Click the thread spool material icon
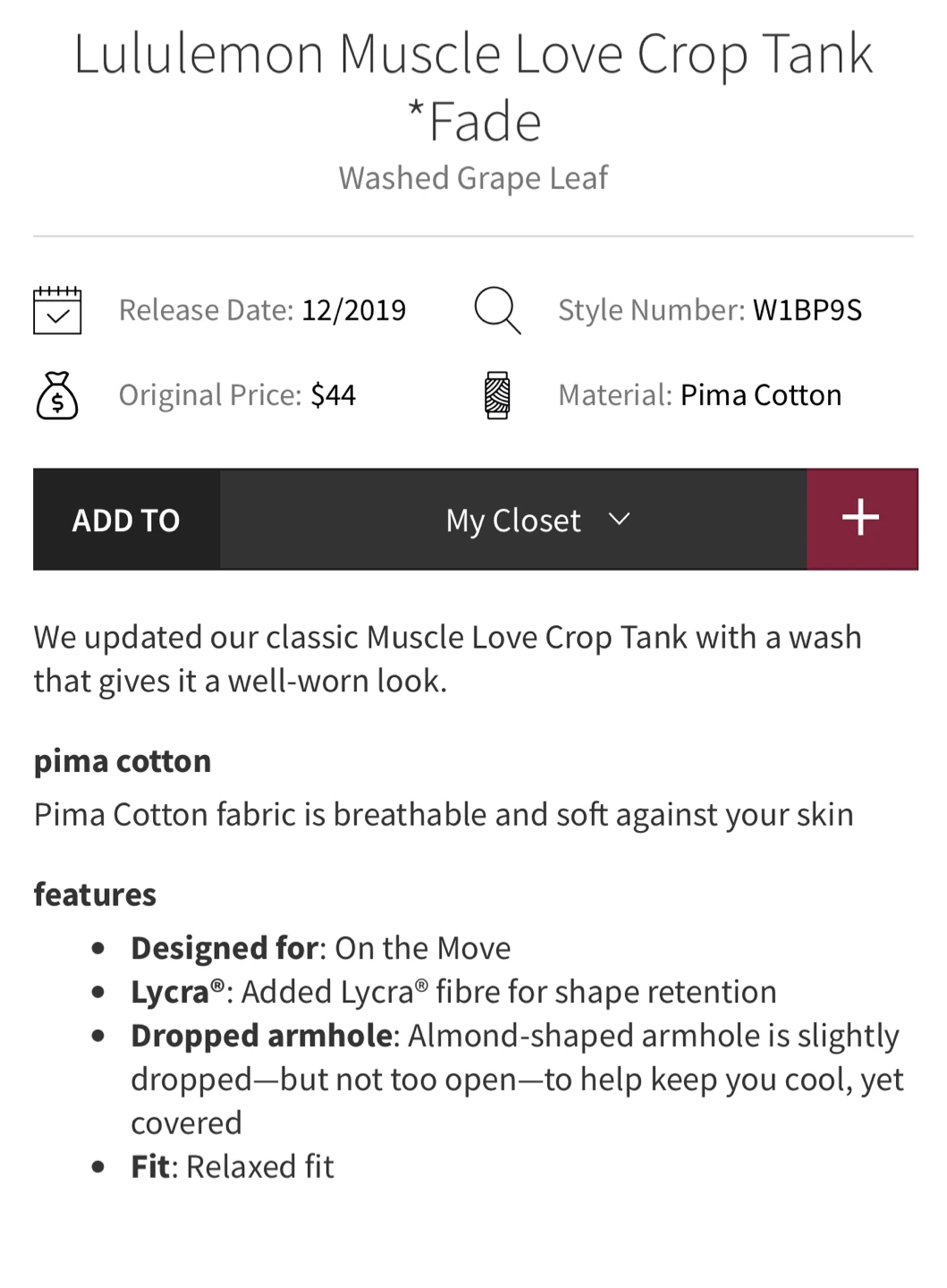Viewport: 947px width, 1288px height. (497, 395)
